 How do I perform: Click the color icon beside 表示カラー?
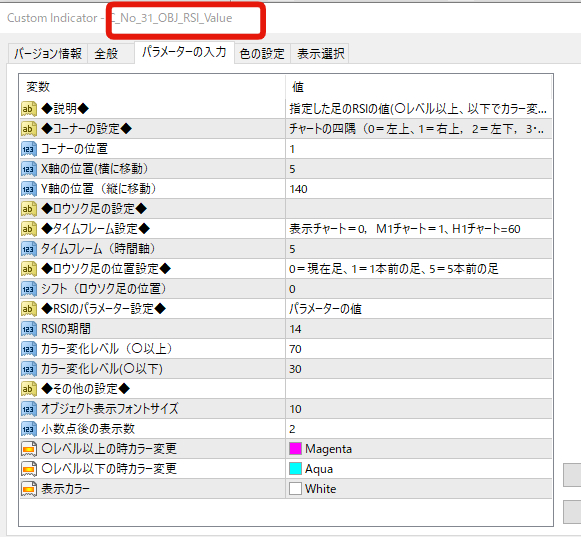click(29, 489)
